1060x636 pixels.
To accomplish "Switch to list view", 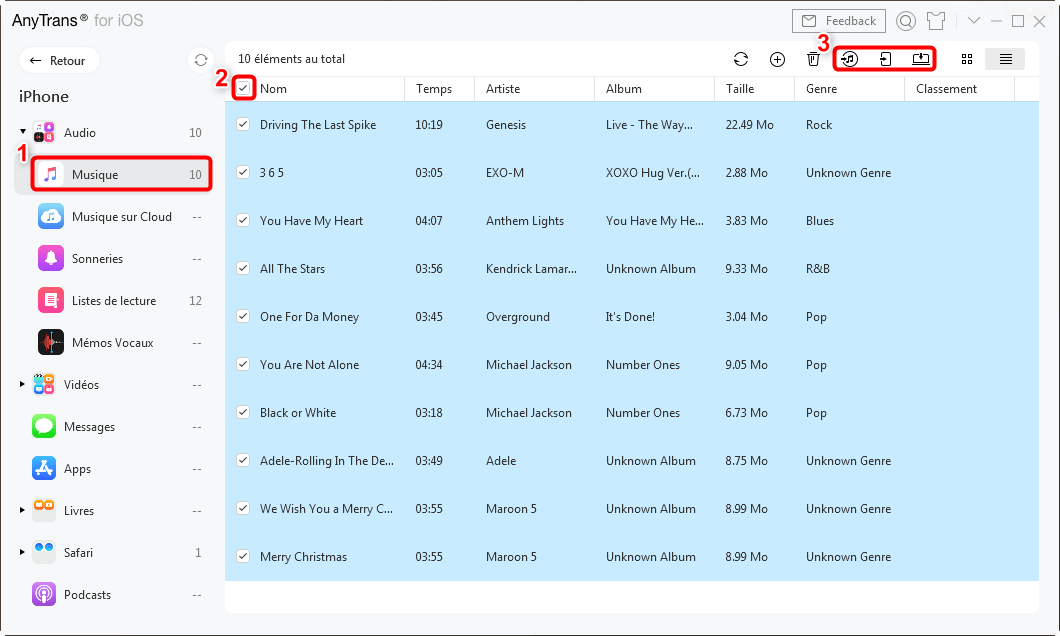I will 1005,59.
